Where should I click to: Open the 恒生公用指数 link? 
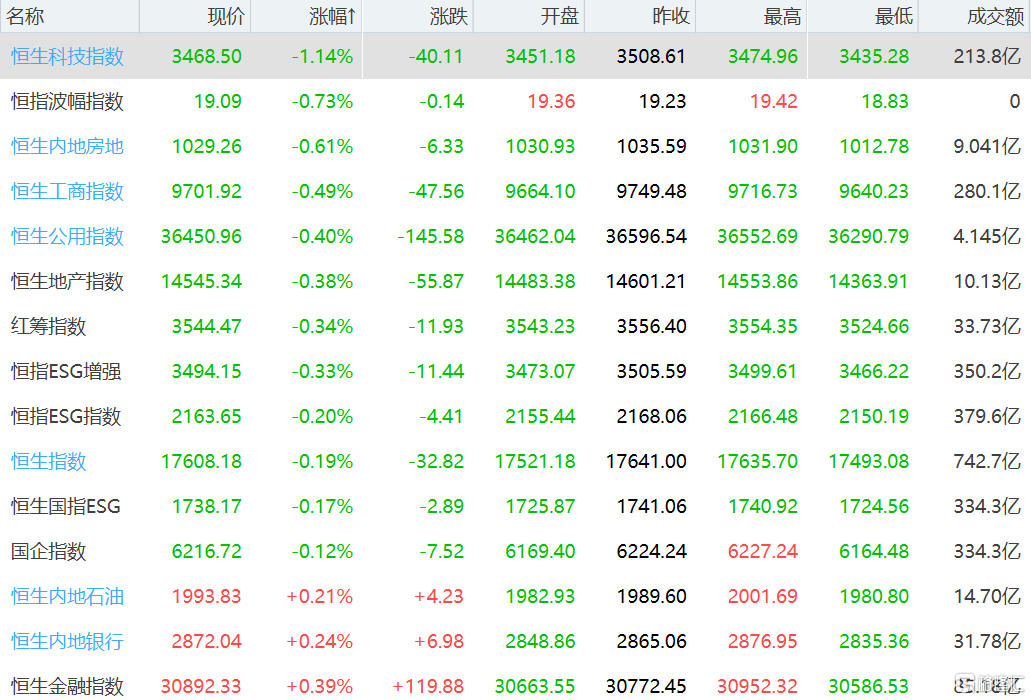click(68, 236)
